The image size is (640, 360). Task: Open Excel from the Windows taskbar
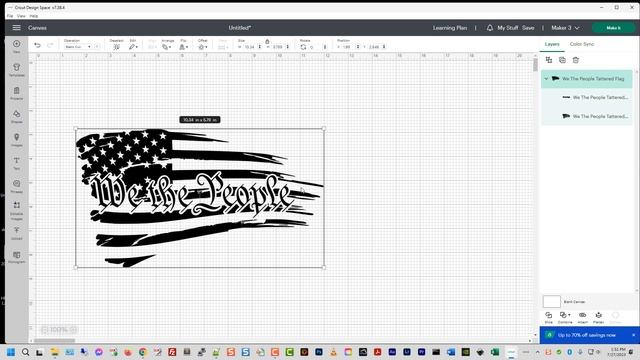click(x=495, y=352)
